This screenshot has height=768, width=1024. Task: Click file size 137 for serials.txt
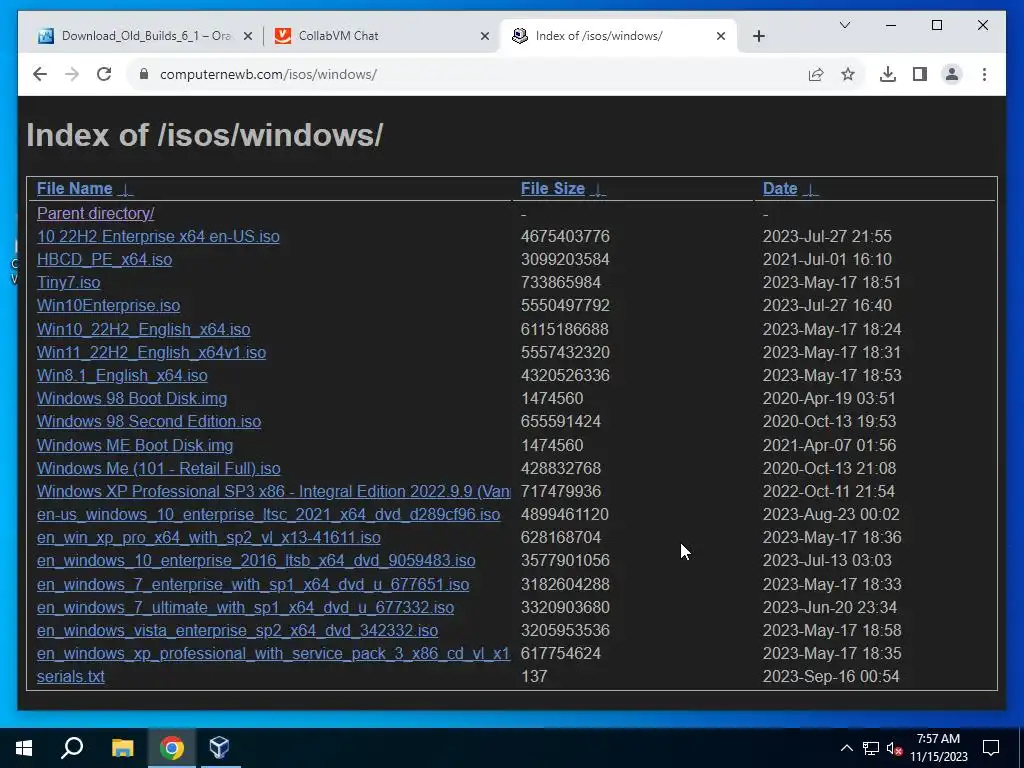534,677
